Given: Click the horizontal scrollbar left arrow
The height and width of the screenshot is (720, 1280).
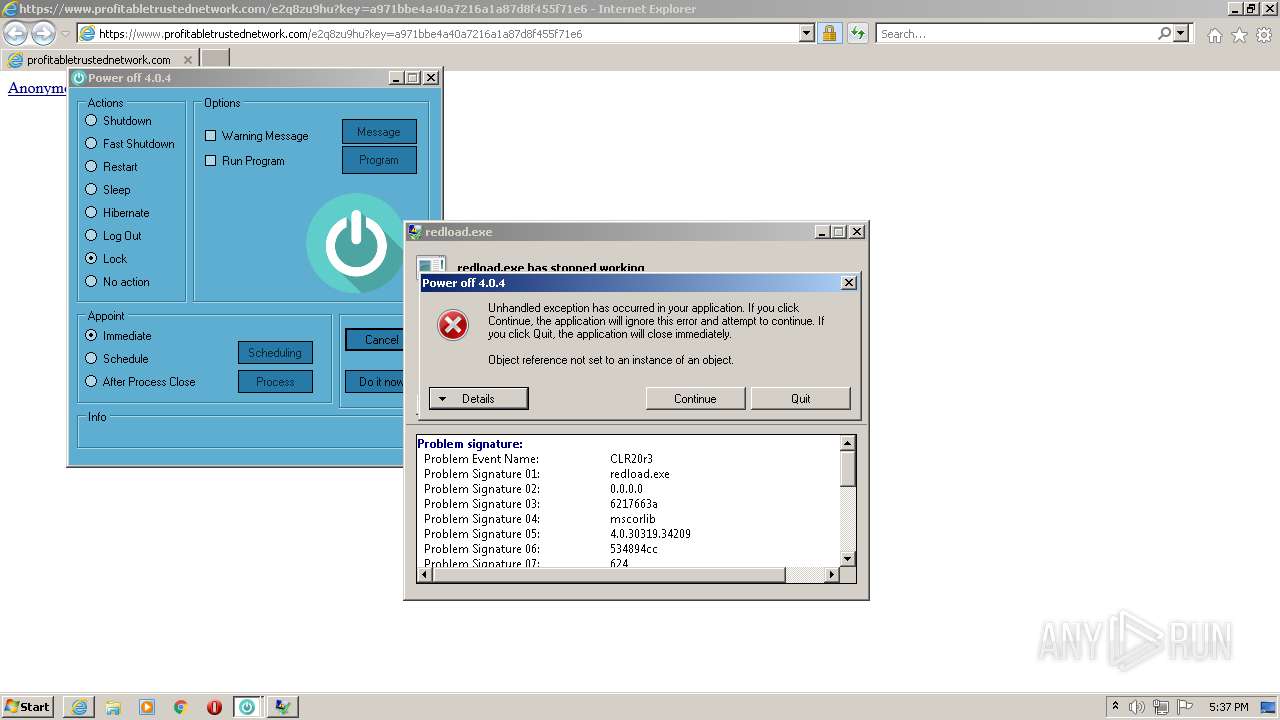Looking at the screenshot, I should point(424,575).
